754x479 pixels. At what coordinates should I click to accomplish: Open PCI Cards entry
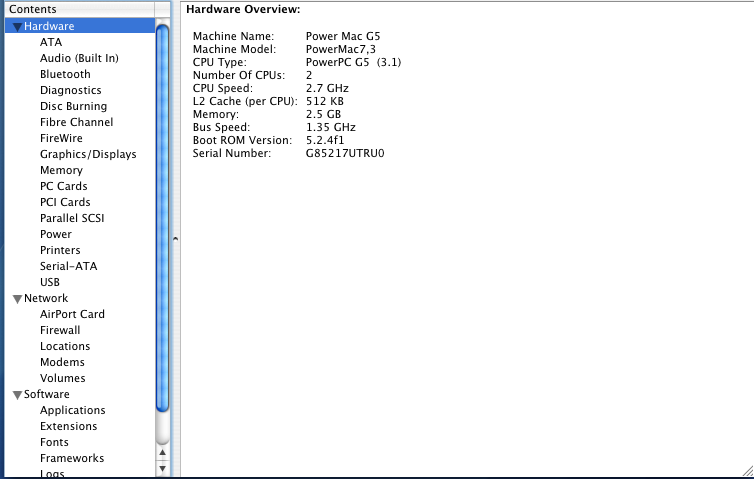pos(65,202)
